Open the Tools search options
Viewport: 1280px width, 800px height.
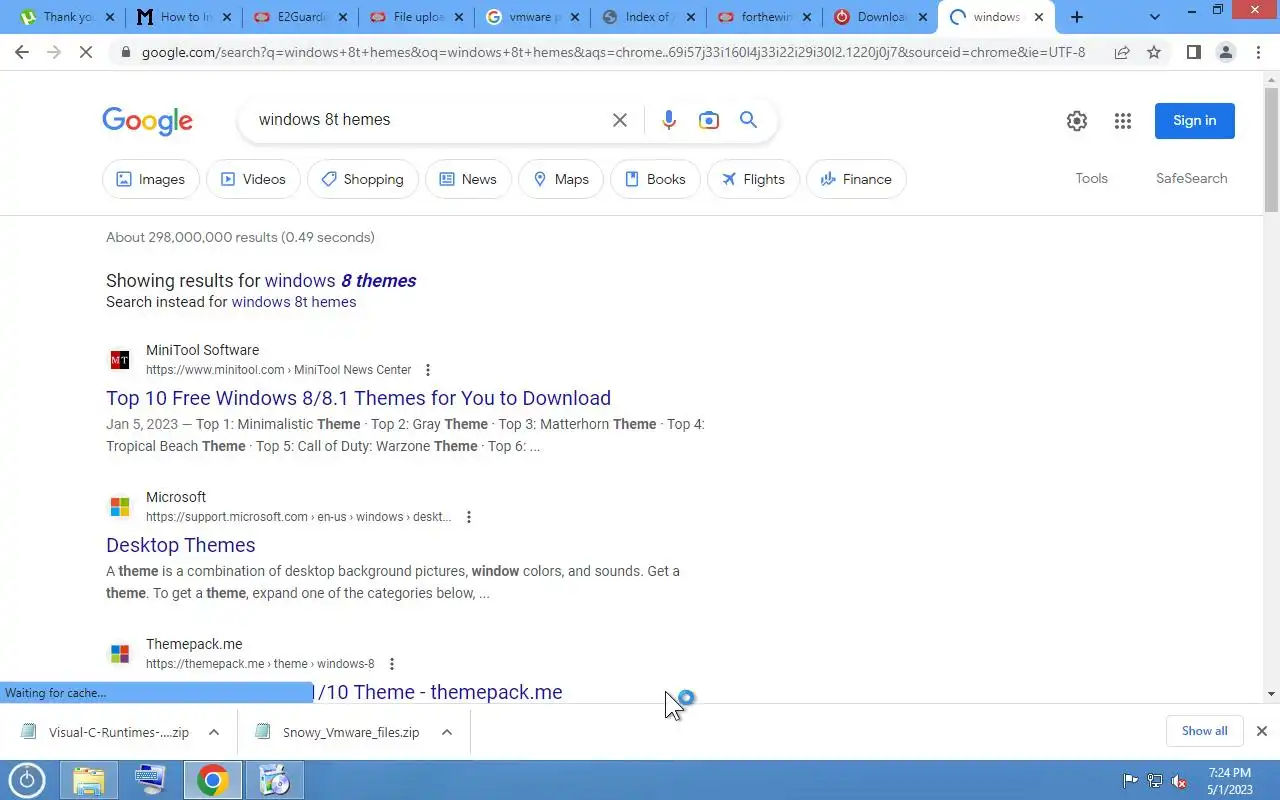click(x=1091, y=178)
